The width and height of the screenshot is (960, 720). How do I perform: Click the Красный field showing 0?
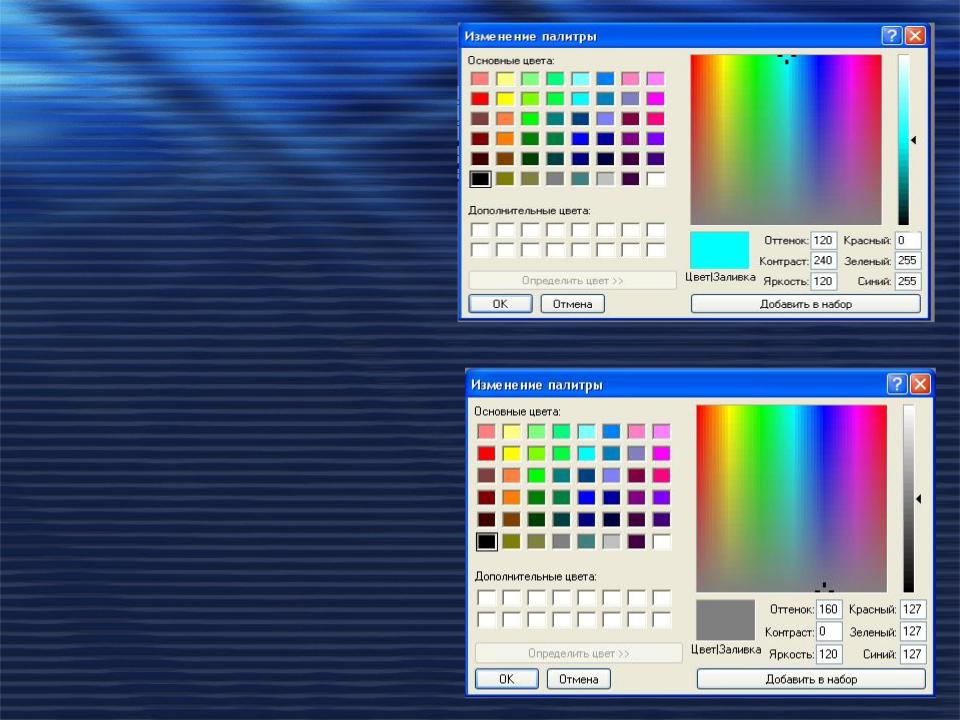pyautogui.click(x=907, y=241)
